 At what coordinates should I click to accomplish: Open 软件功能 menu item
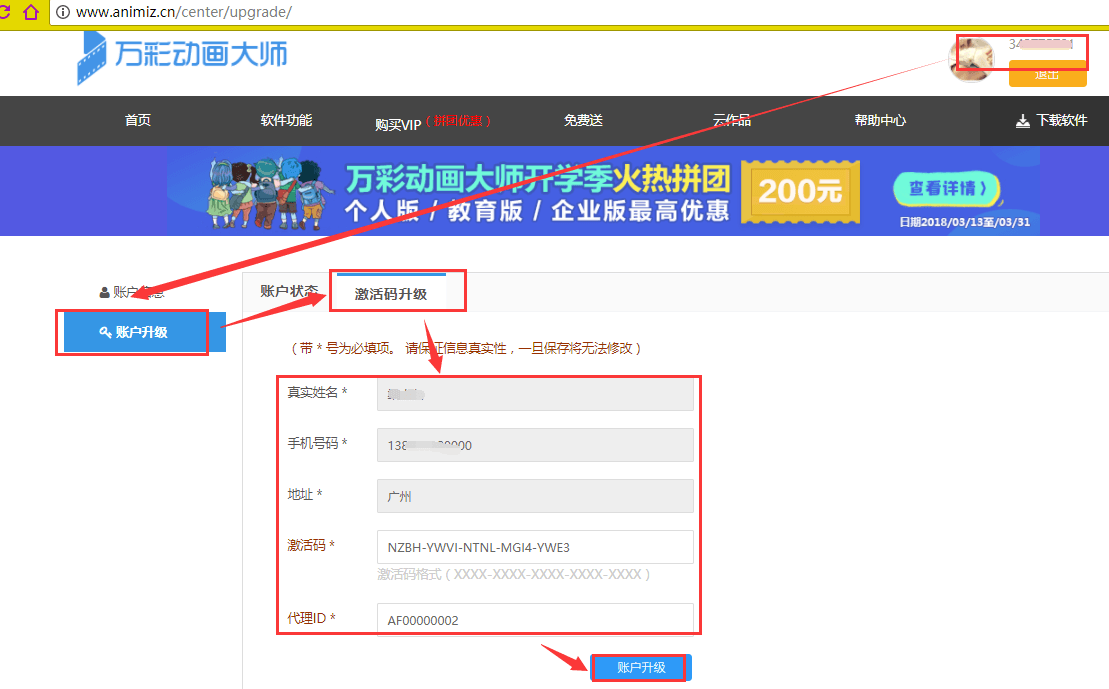tap(286, 120)
